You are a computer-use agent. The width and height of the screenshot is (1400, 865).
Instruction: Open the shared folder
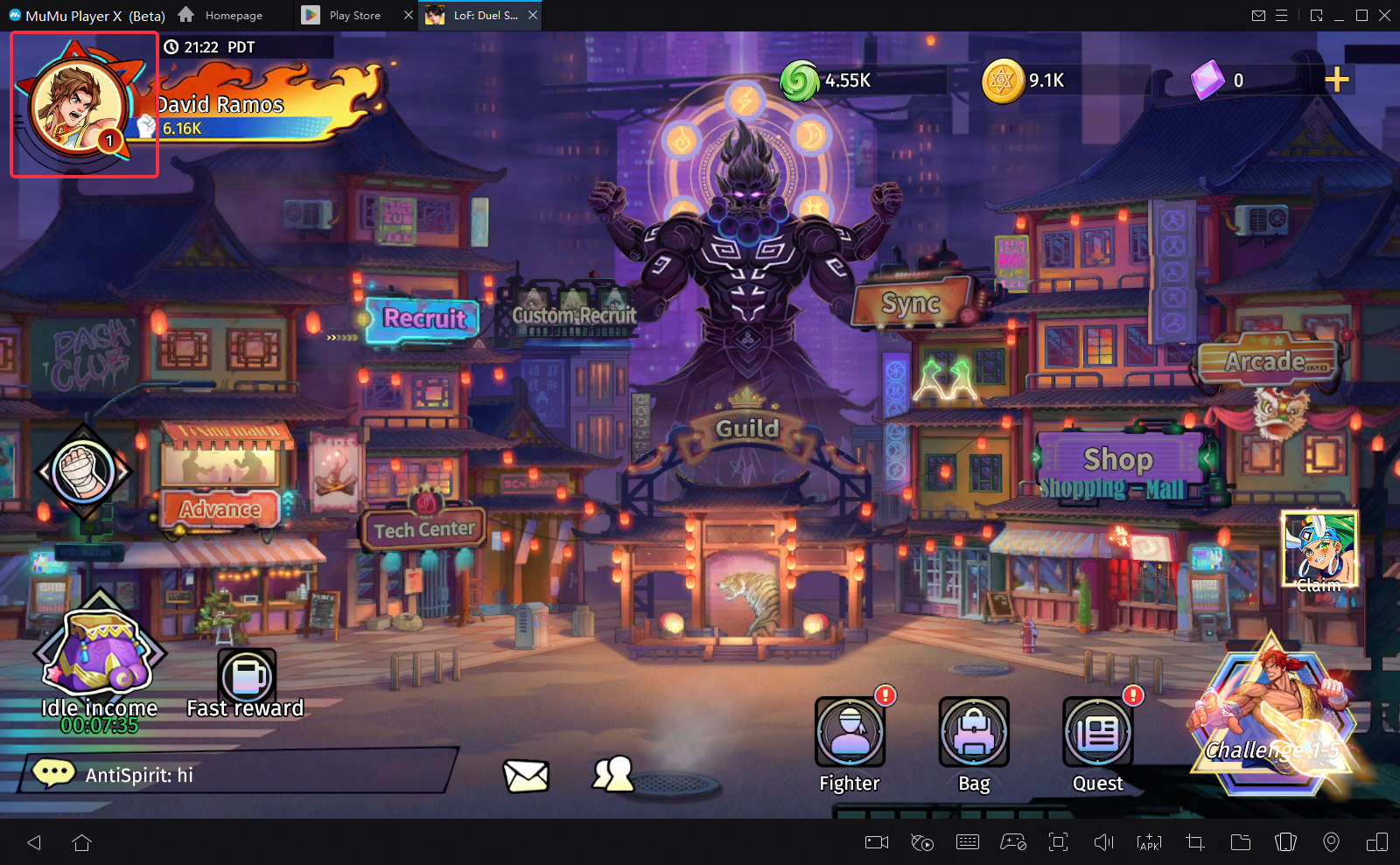tap(1241, 842)
